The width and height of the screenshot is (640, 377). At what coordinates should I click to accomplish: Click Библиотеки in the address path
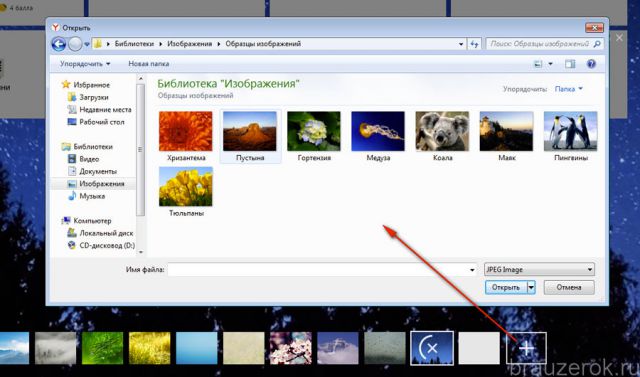point(134,44)
